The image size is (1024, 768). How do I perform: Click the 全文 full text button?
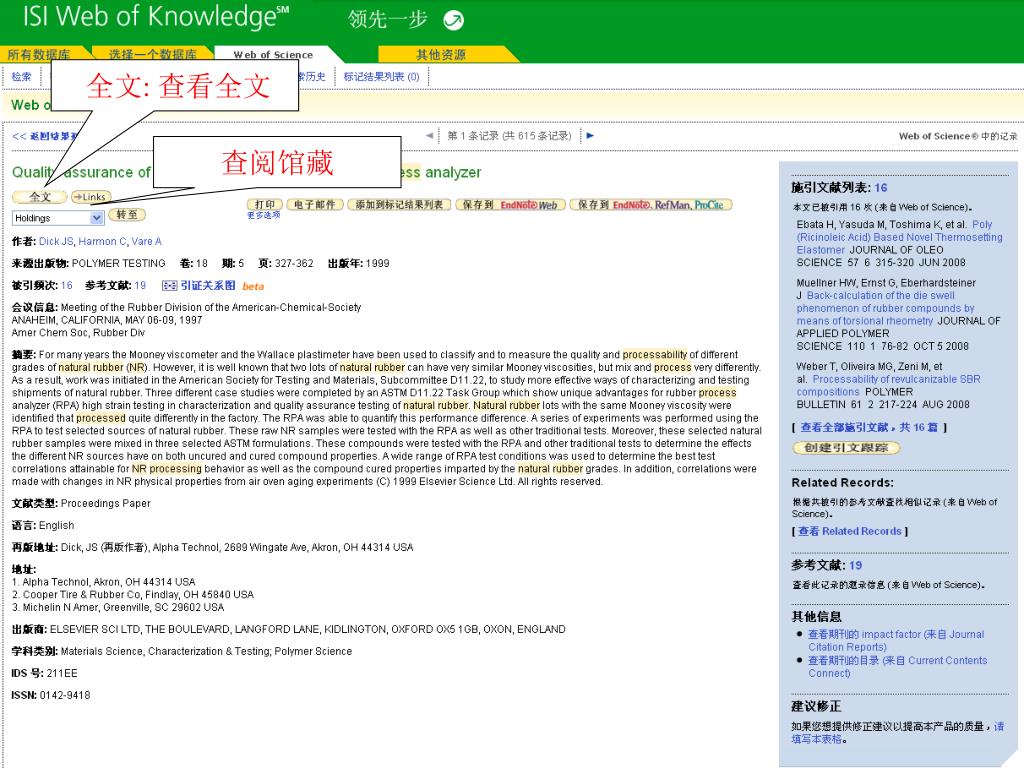[40, 197]
